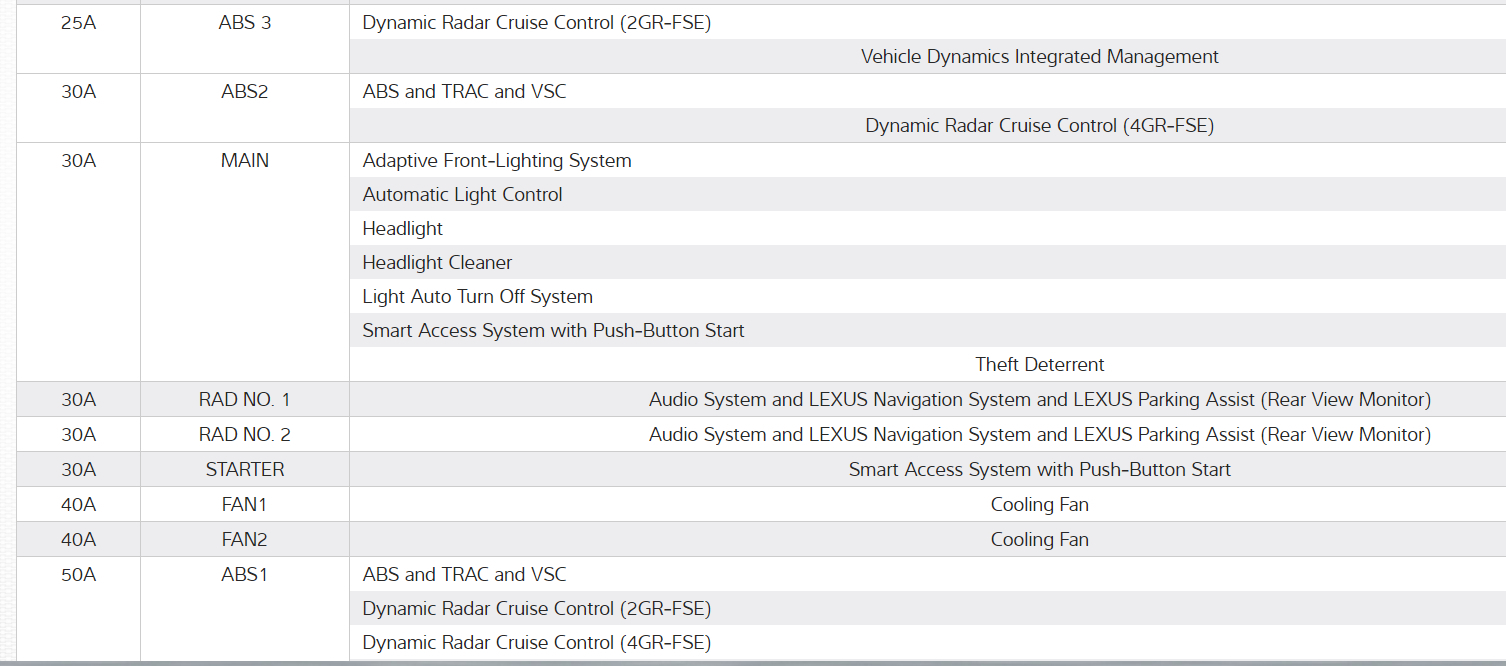
Task: Click the "Headlight Cleaner" entry
Action: [437, 263]
